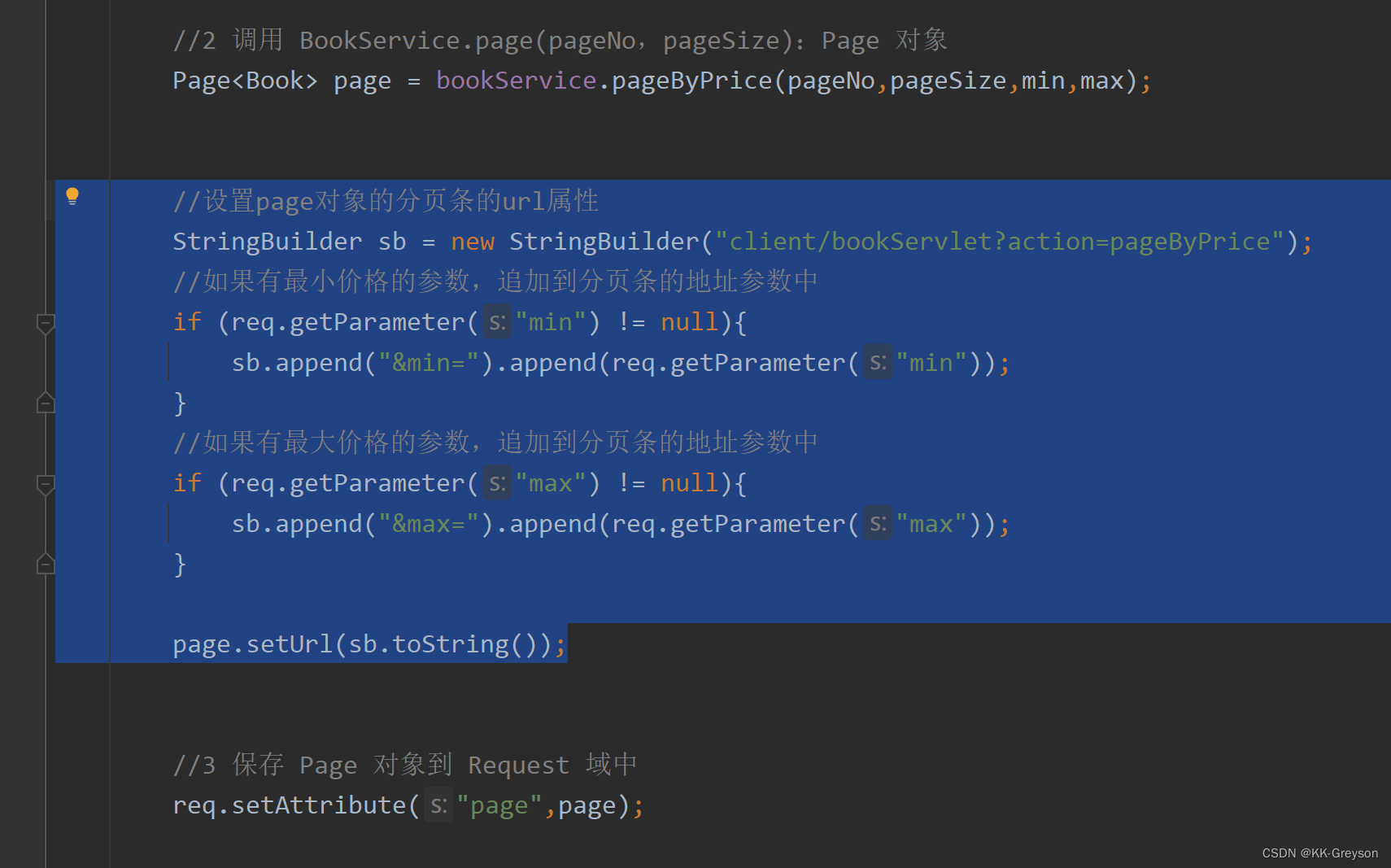The image size is (1391, 868).
Task: Click the s: parameter hint in the sb.append "&max=" line
Action: (x=878, y=524)
